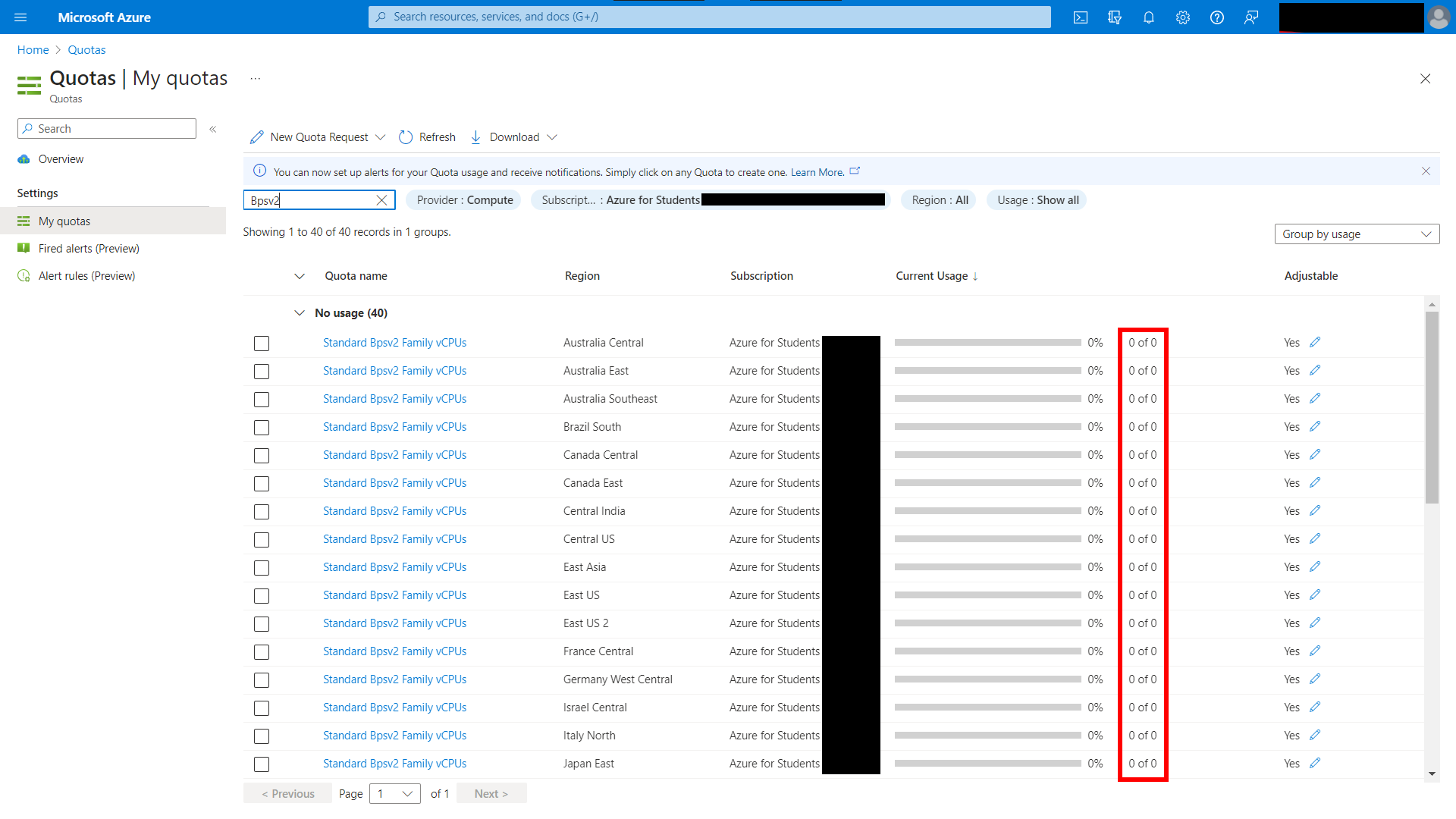Edit the Canada East quota with the pencil icon

pos(1315,482)
